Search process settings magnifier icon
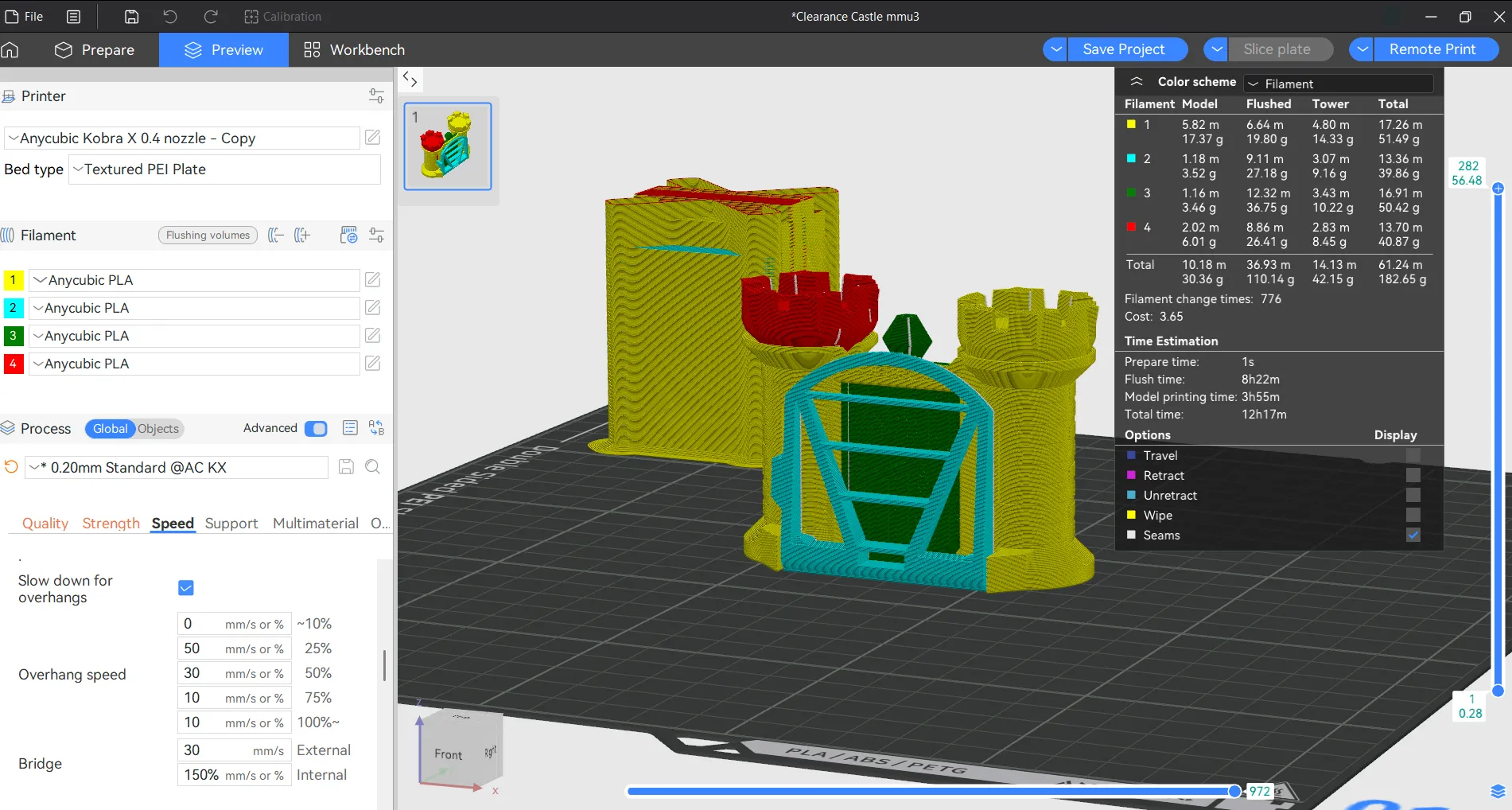 pyautogui.click(x=372, y=467)
